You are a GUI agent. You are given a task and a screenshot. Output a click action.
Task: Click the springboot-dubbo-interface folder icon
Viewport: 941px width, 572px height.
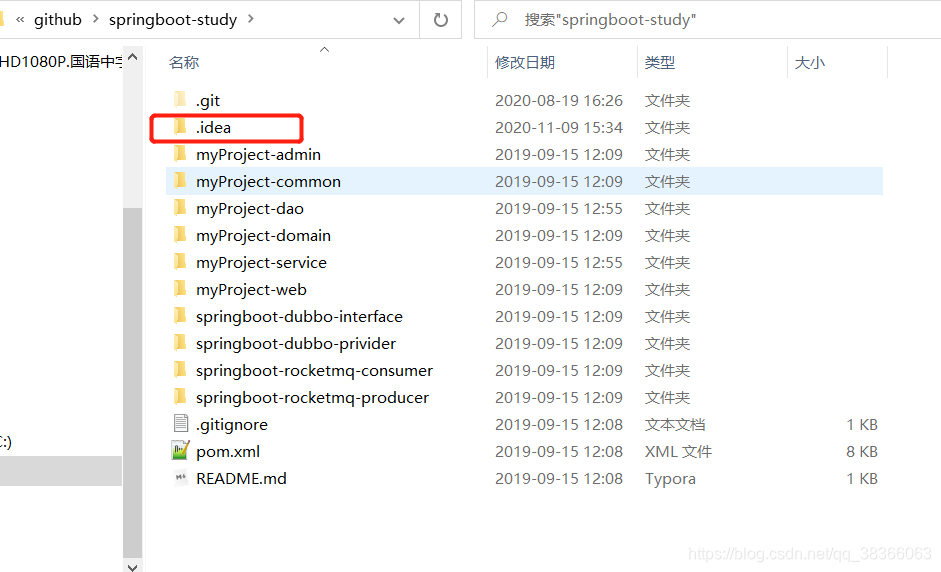[x=180, y=316]
